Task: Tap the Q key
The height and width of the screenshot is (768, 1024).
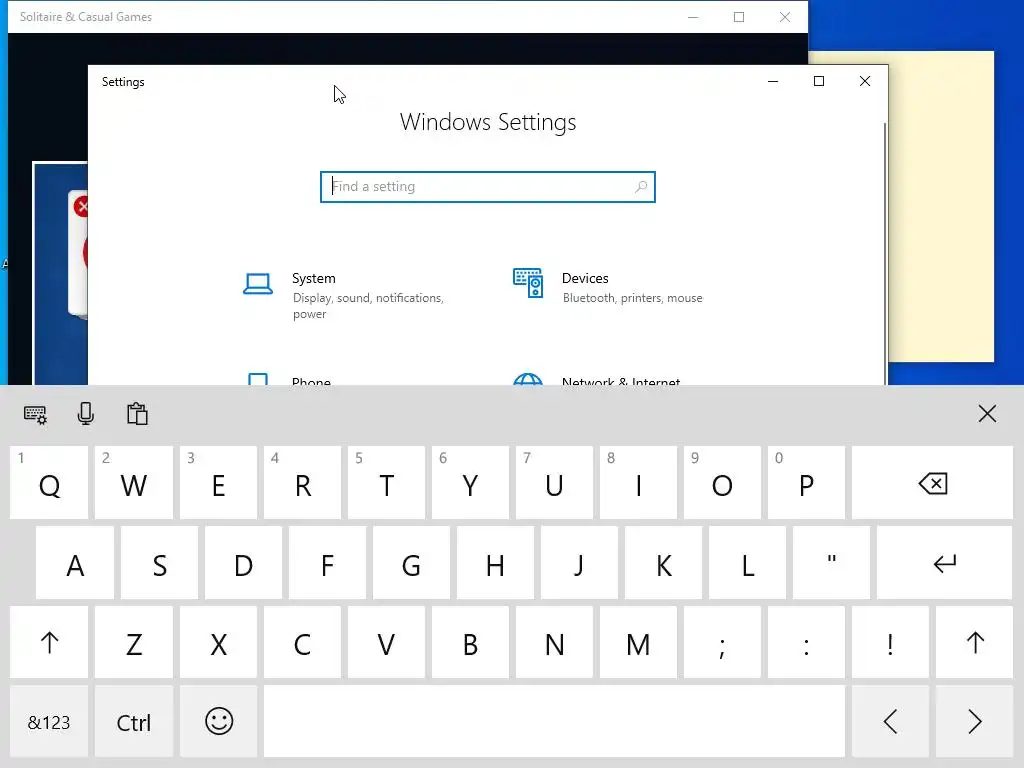Action: [49, 483]
